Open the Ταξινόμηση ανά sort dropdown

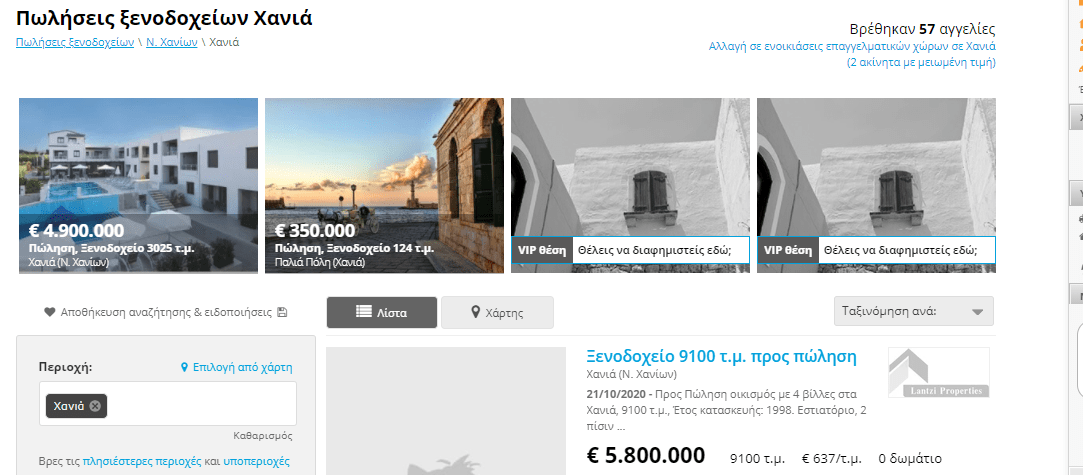(x=914, y=311)
